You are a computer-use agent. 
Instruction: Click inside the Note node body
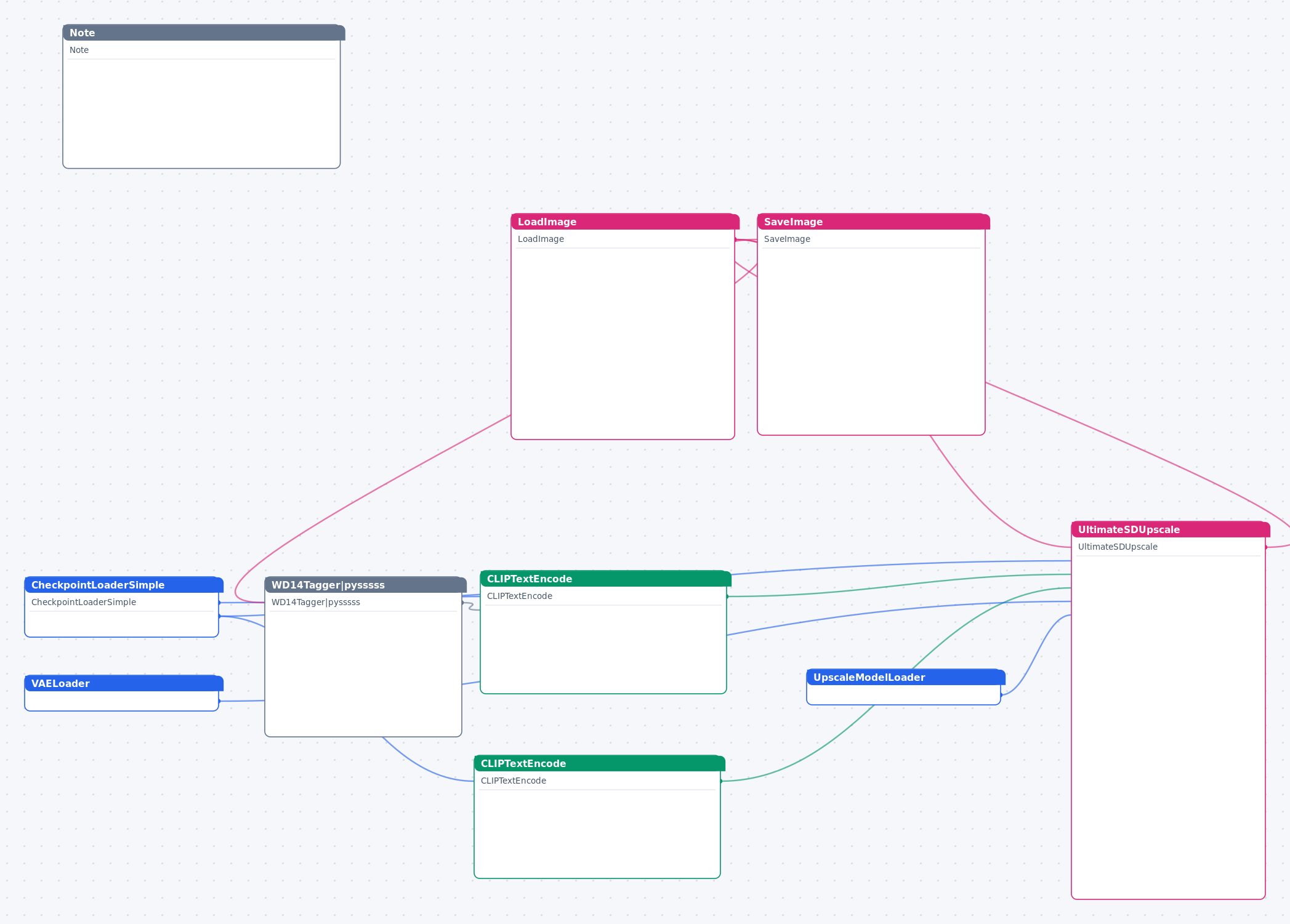(x=201, y=113)
